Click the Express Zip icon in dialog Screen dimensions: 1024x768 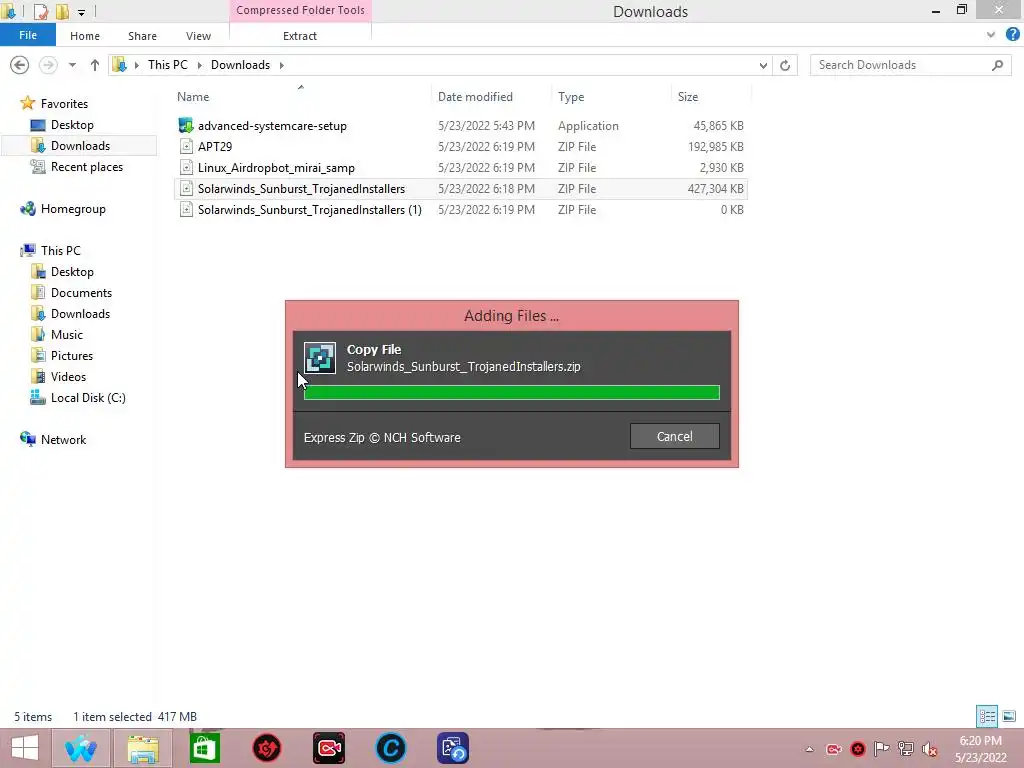(x=320, y=358)
